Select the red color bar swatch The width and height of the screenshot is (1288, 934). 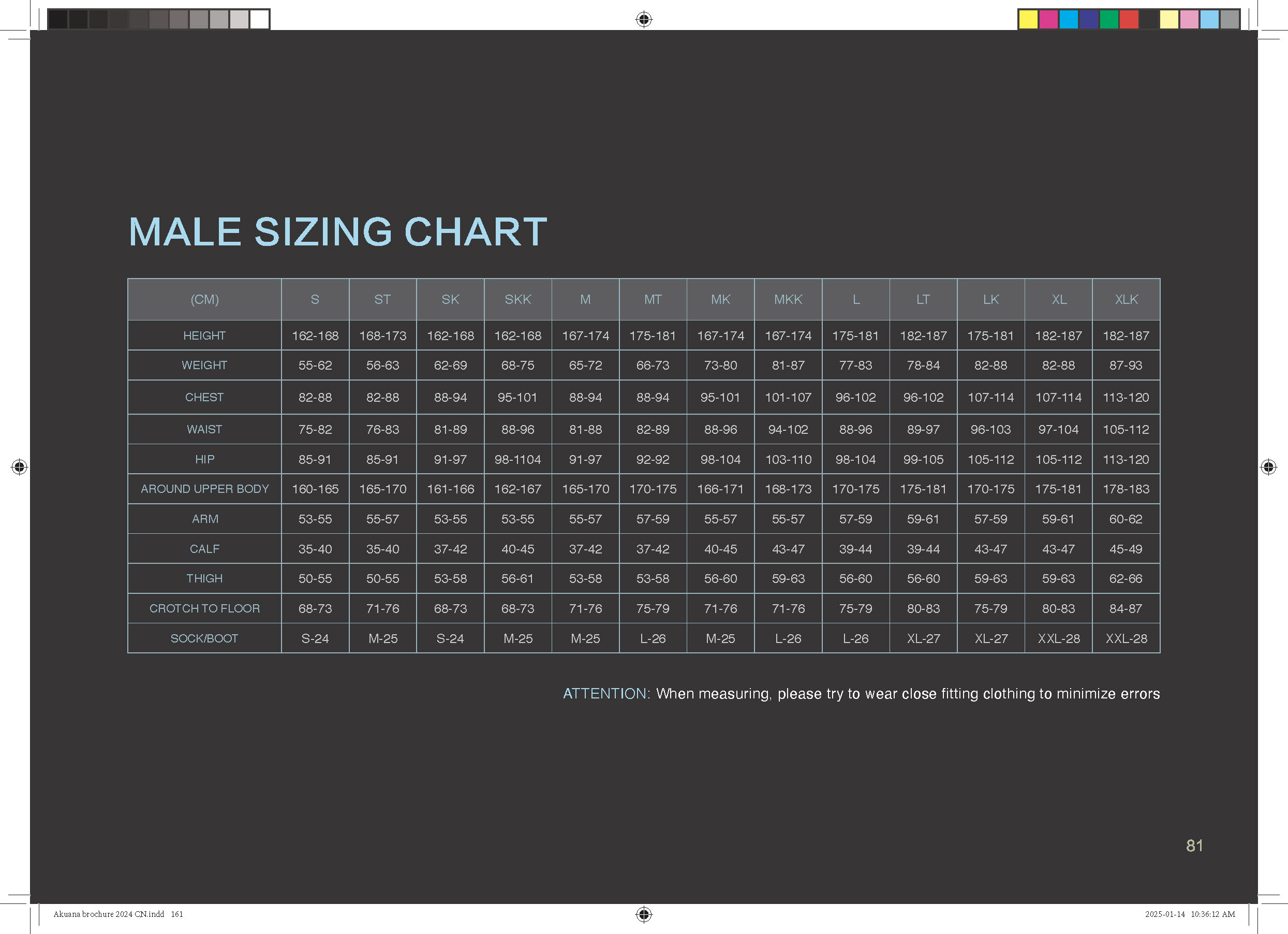coord(1129,19)
